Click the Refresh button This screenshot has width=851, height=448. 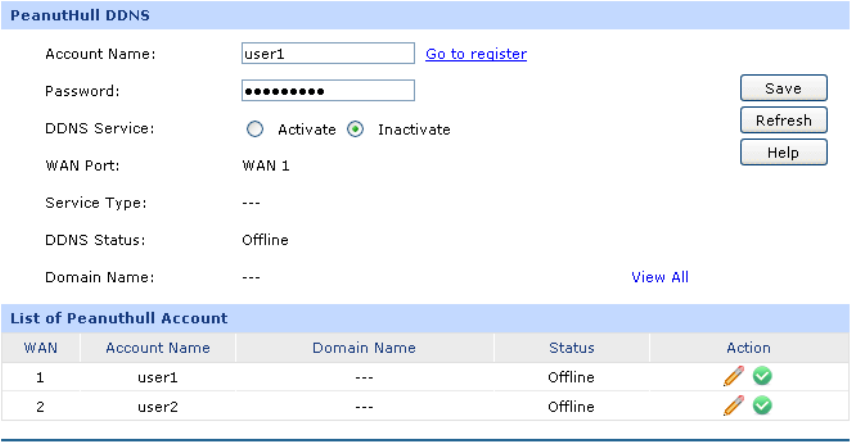coord(784,120)
